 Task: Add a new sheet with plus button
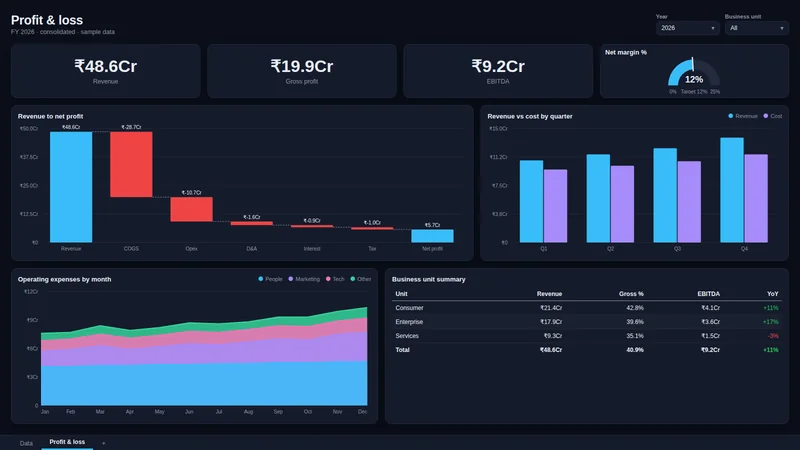(x=104, y=443)
